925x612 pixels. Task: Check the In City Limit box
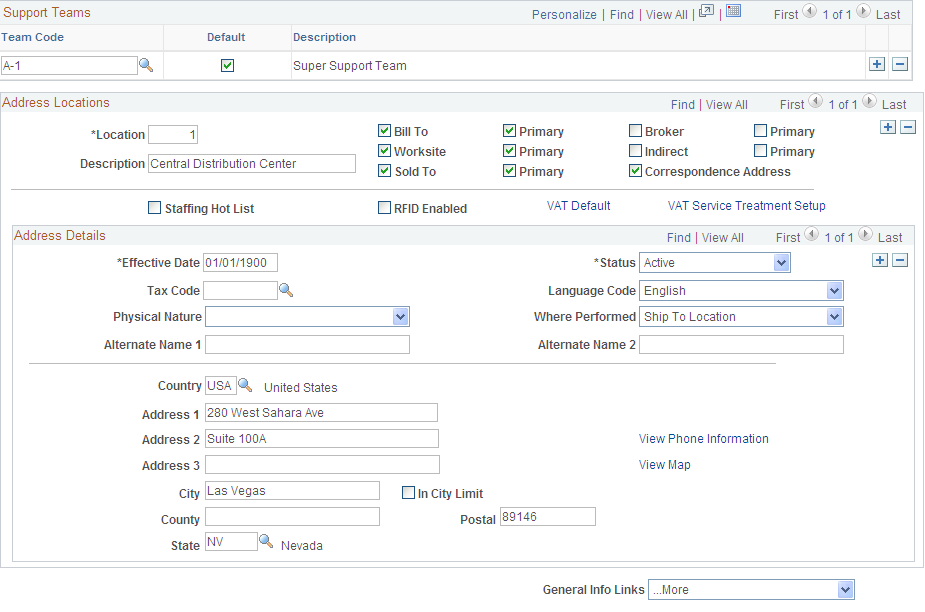click(x=408, y=492)
